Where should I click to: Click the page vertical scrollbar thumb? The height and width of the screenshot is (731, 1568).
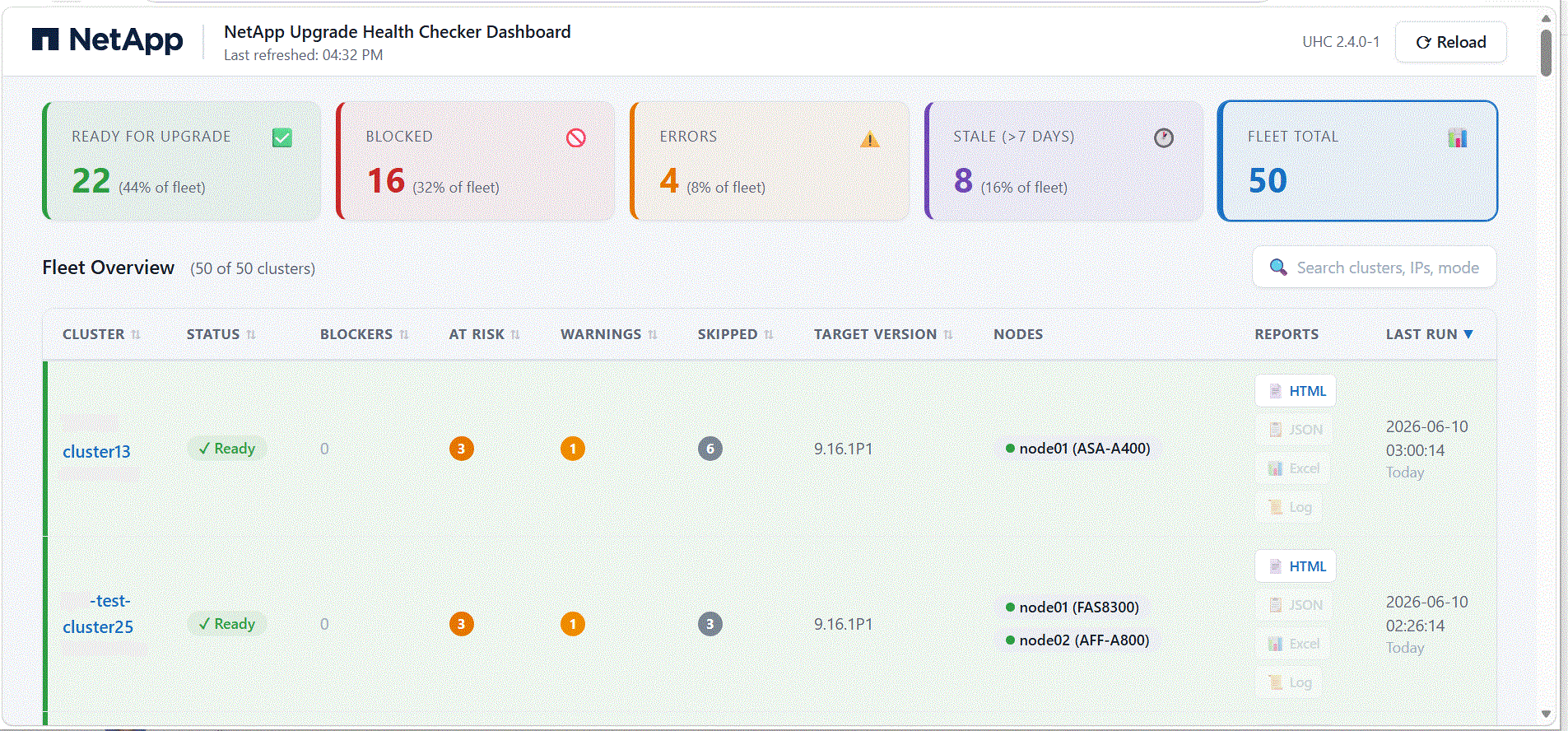[x=1546, y=53]
